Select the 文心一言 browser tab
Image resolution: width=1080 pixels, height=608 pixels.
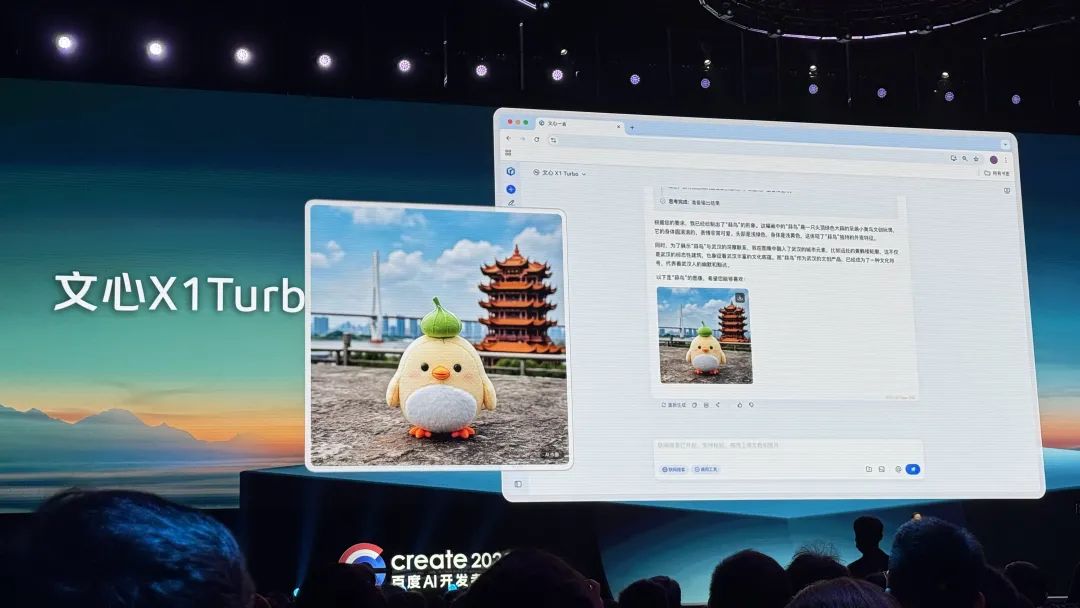coord(579,125)
